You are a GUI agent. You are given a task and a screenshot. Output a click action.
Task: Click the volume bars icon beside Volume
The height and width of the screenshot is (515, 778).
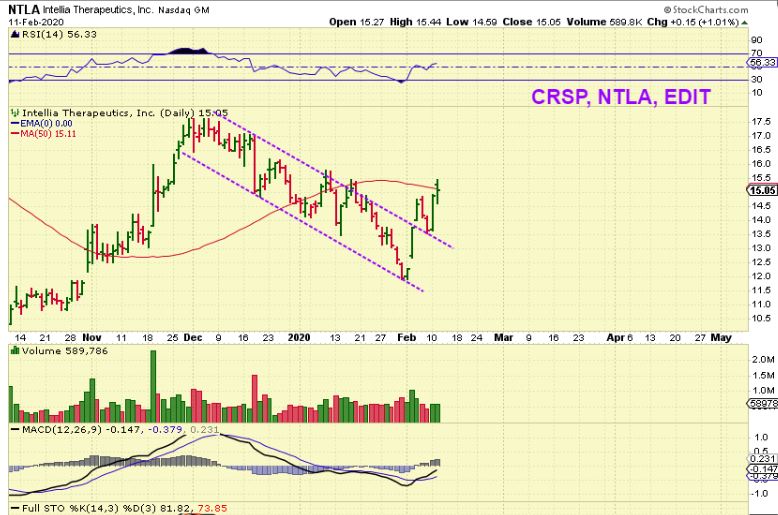tap(15, 351)
